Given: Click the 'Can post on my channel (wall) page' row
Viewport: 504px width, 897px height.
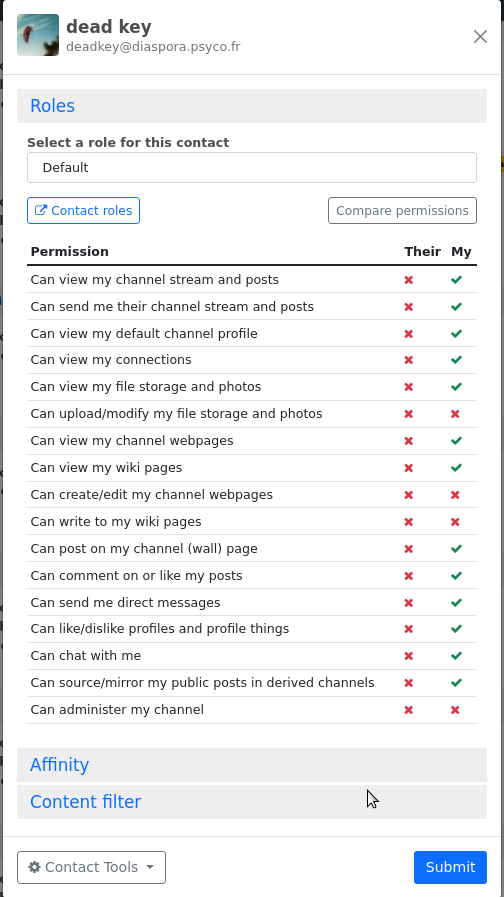Looking at the screenshot, I should pos(252,549).
